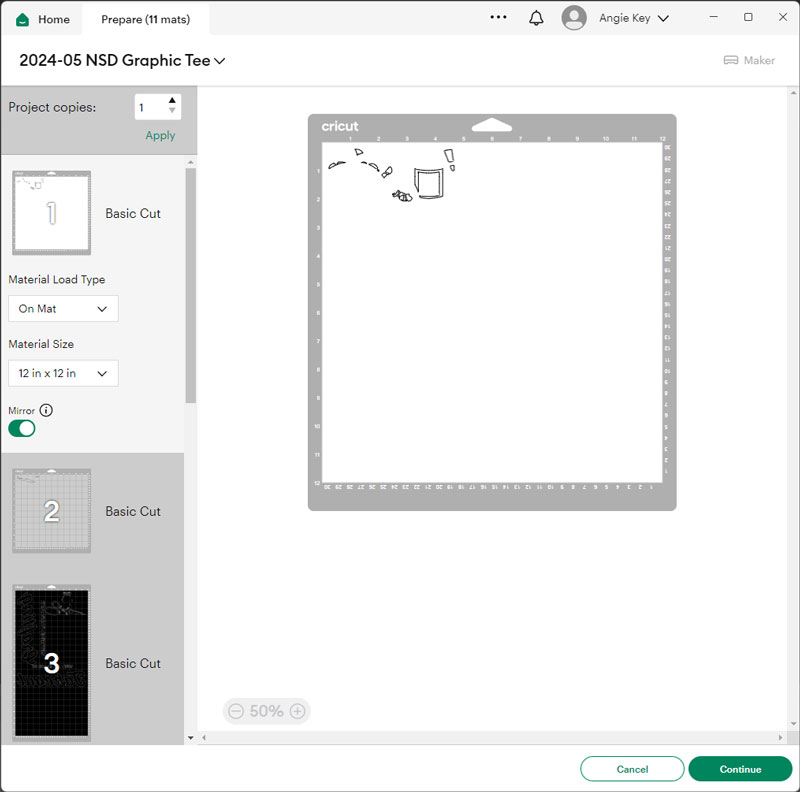Click the green Home house icon
The image size is (800, 792).
(22, 20)
